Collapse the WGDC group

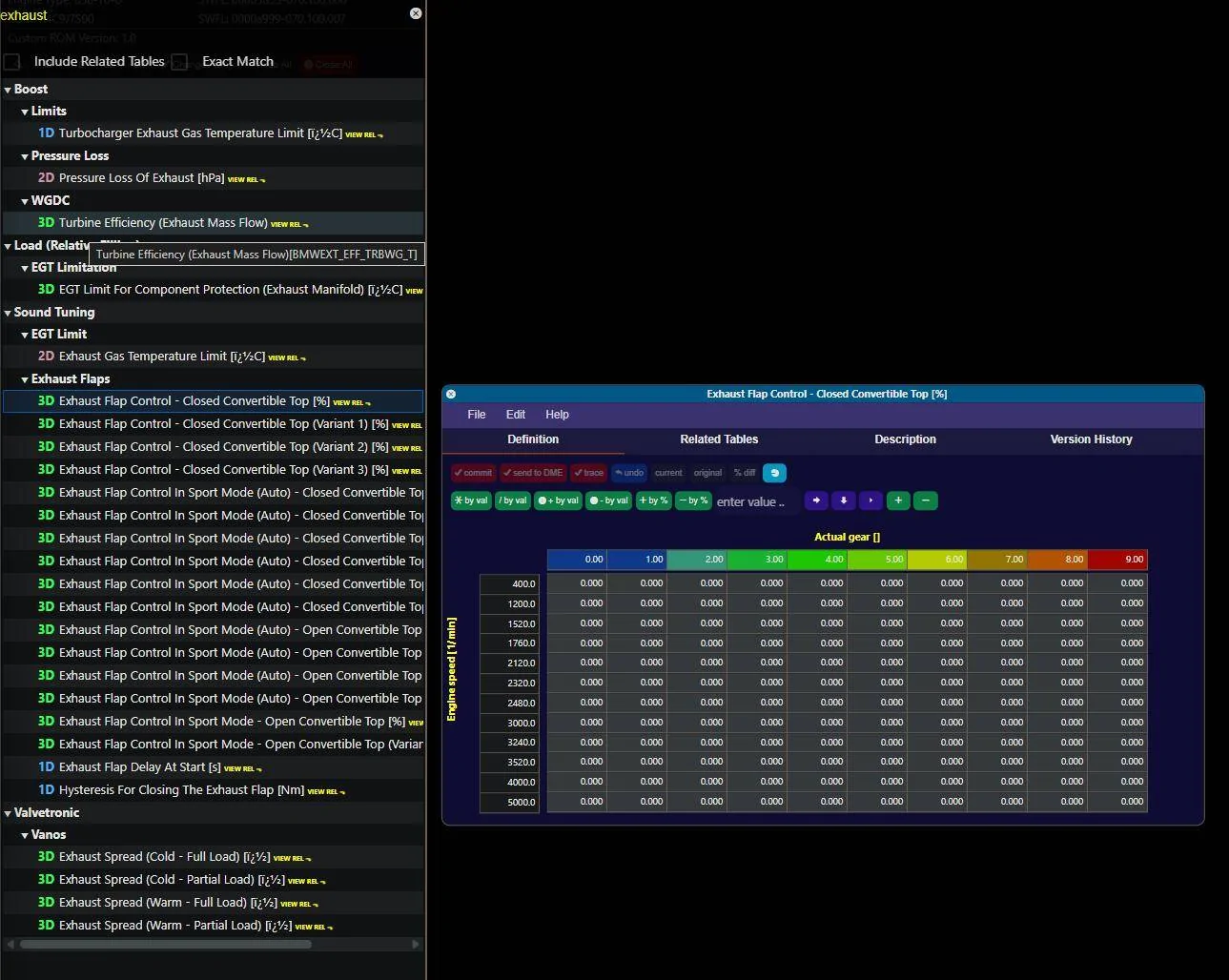25,201
